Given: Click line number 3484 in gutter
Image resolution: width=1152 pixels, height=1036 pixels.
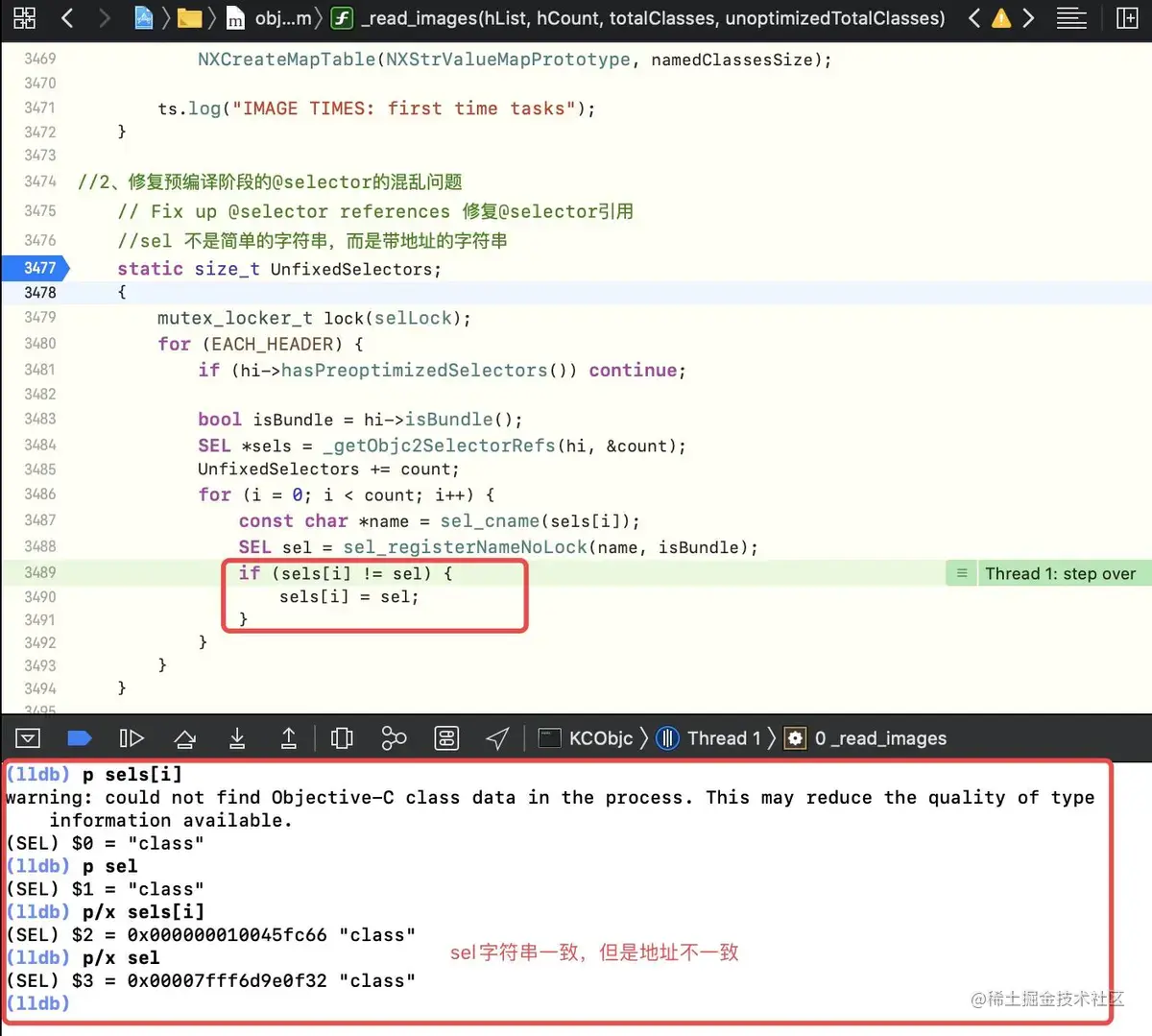Looking at the screenshot, I should click(40, 445).
